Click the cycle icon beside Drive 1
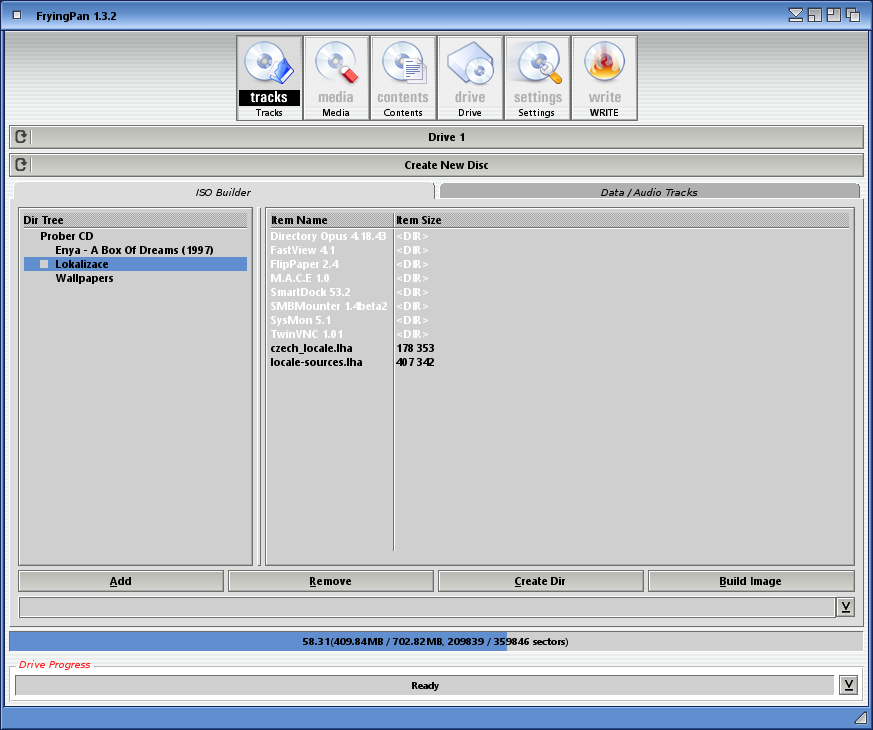Viewport: 873px width, 730px height. click(x=22, y=137)
